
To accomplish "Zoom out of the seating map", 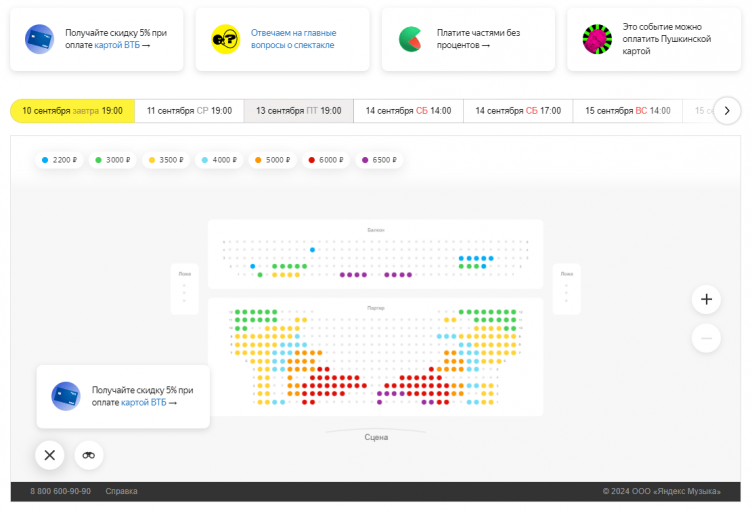I will (x=706, y=338).
